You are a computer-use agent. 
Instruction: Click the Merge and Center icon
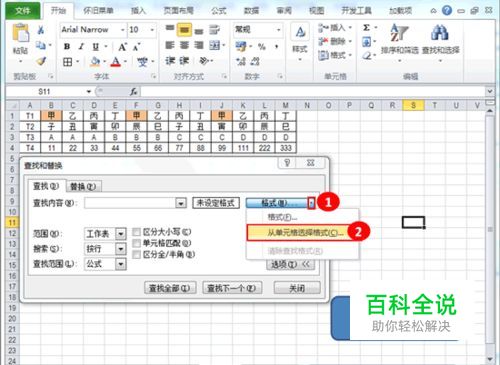[x=215, y=45]
